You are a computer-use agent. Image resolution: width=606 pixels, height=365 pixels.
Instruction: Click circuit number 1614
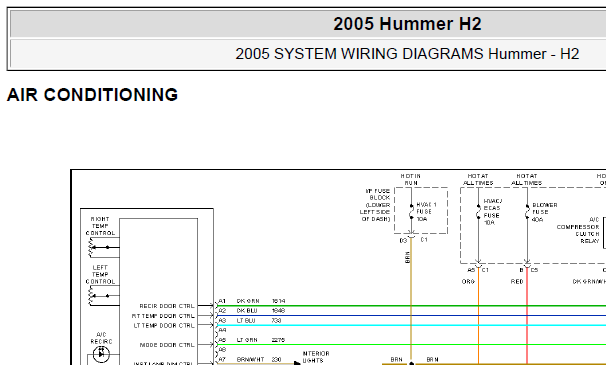[278, 301]
